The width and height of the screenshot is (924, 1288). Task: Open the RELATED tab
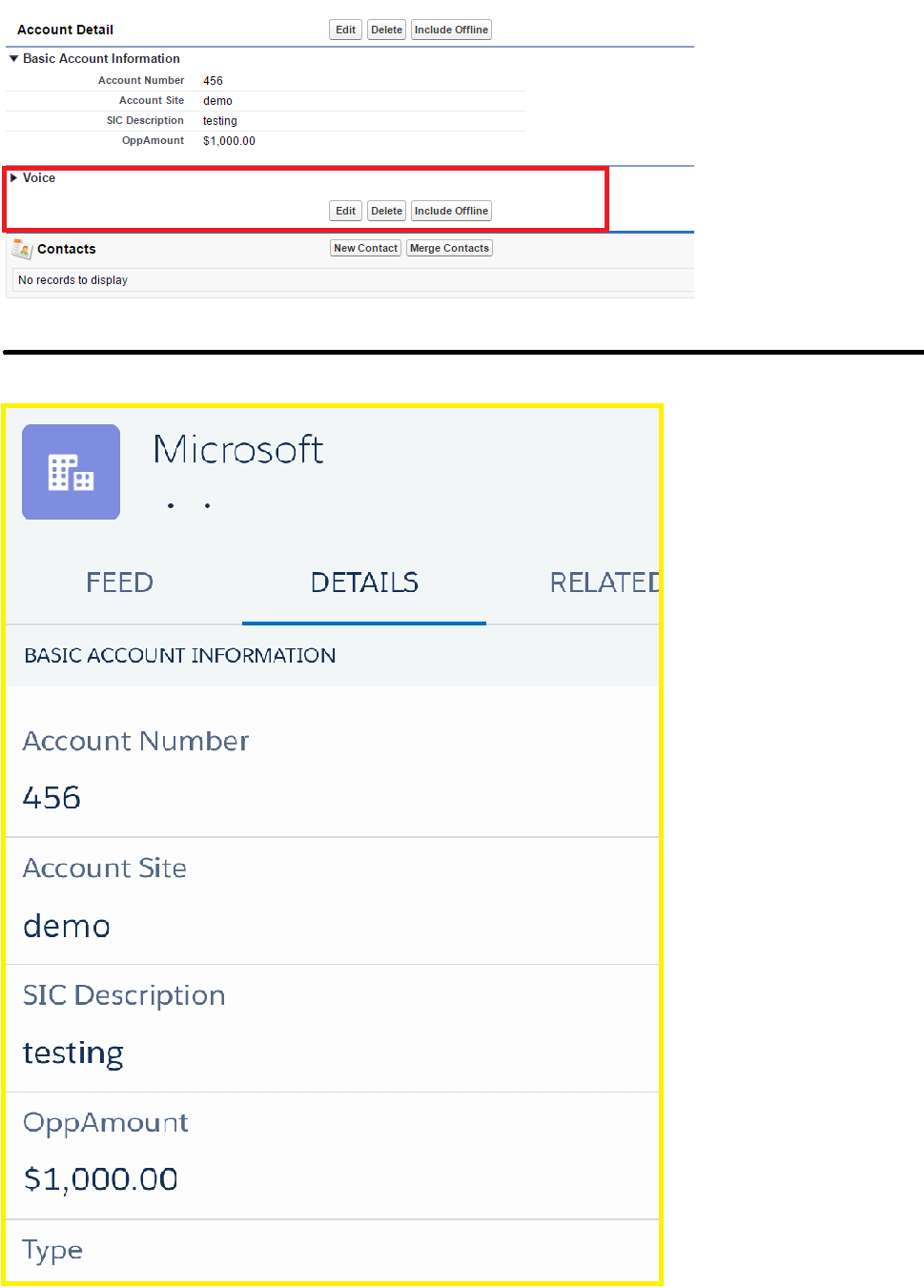pos(605,583)
